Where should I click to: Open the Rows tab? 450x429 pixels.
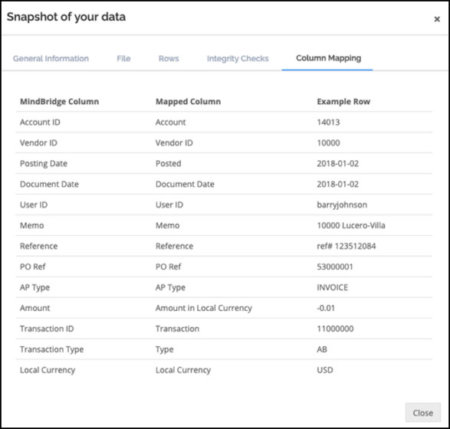pos(169,59)
